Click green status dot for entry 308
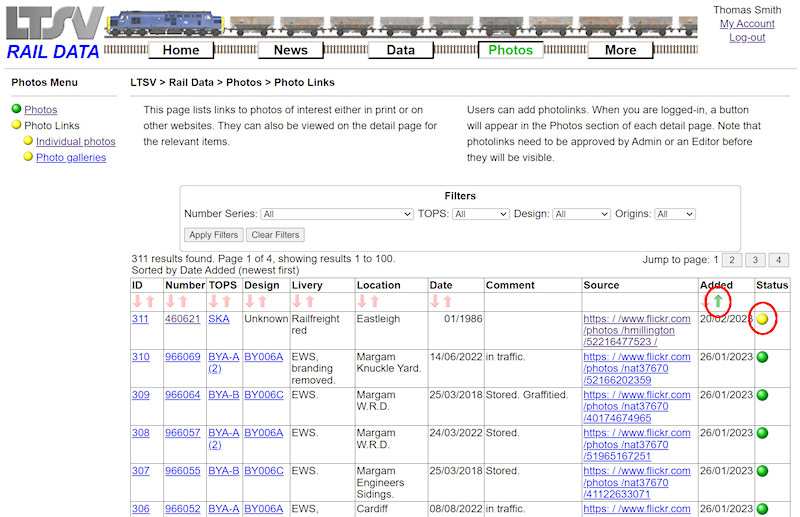Screen dimensions: 800x517 (x=762, y=433)
